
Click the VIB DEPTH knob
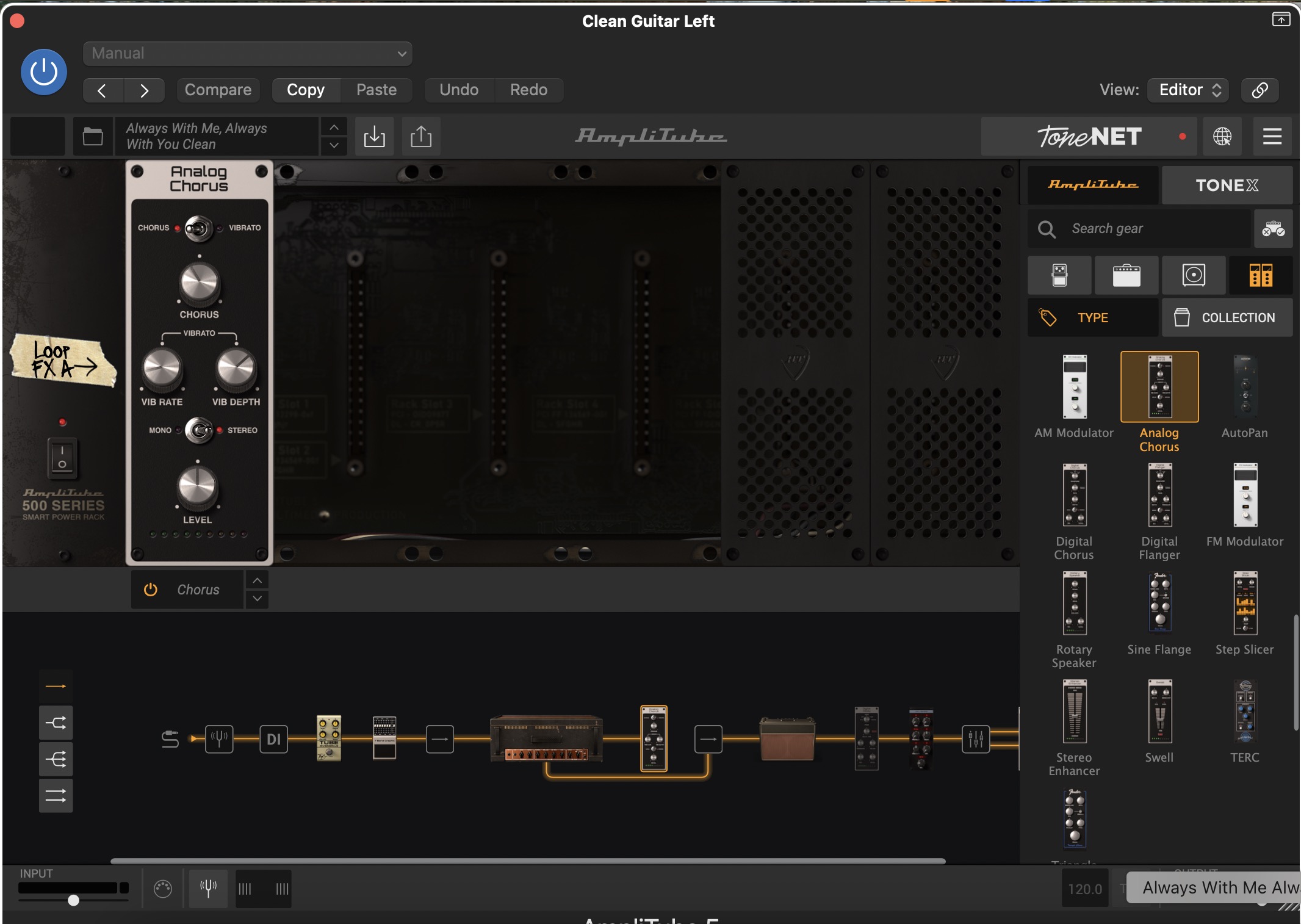236,369
